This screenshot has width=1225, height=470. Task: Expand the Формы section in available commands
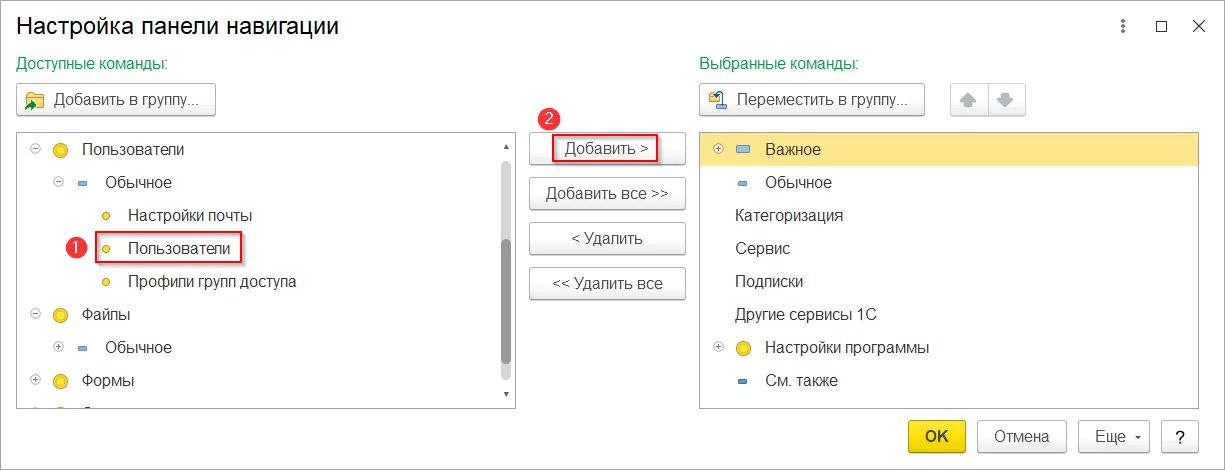click(36, 381)
